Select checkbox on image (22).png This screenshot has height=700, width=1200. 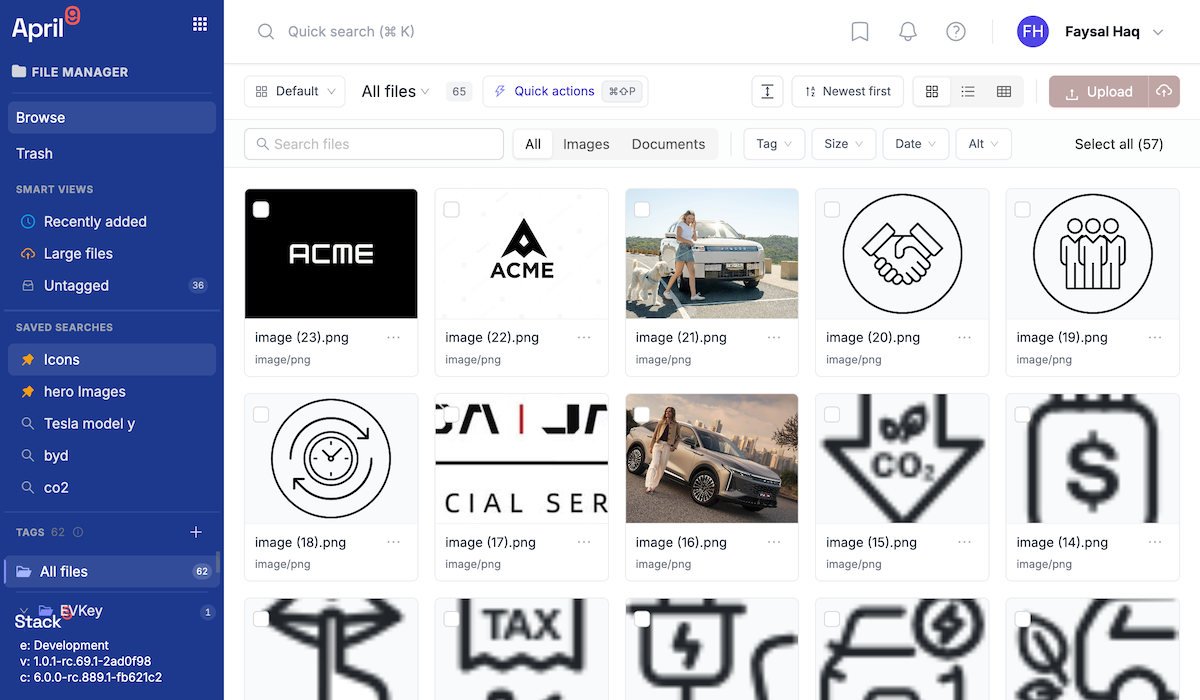pos(451,209)
